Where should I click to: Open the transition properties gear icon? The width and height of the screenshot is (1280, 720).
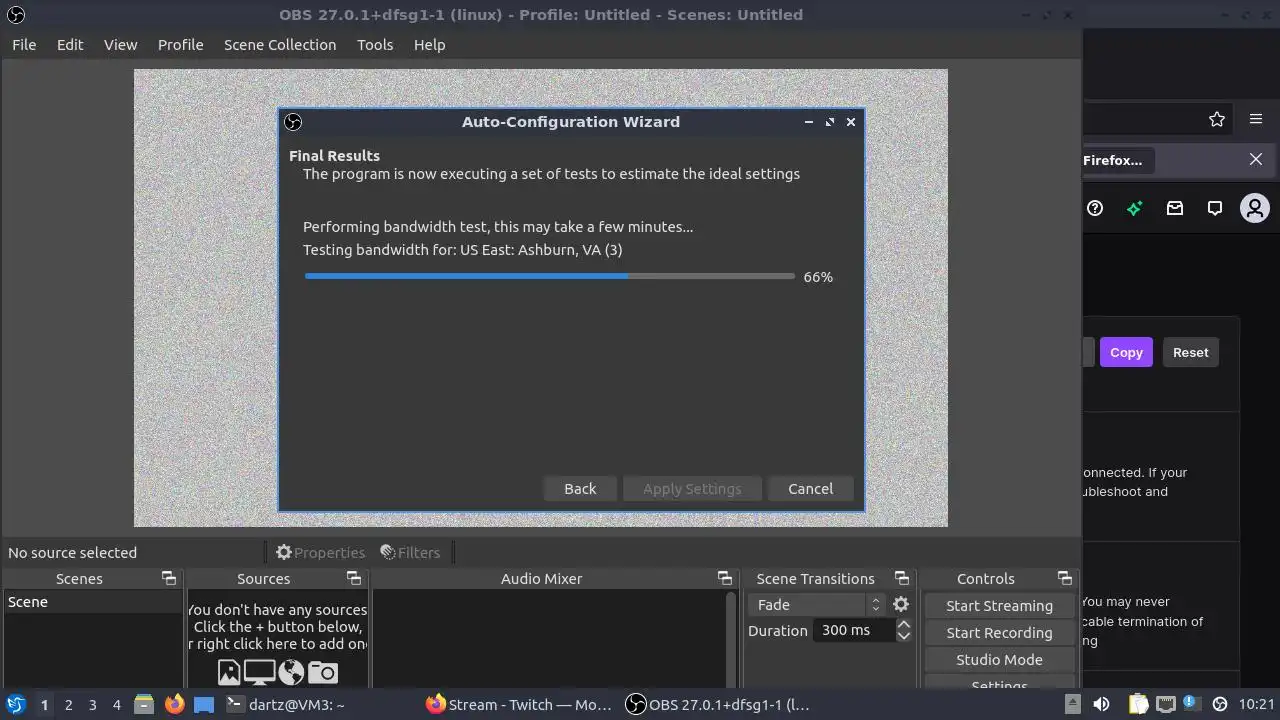pos(901,605)
